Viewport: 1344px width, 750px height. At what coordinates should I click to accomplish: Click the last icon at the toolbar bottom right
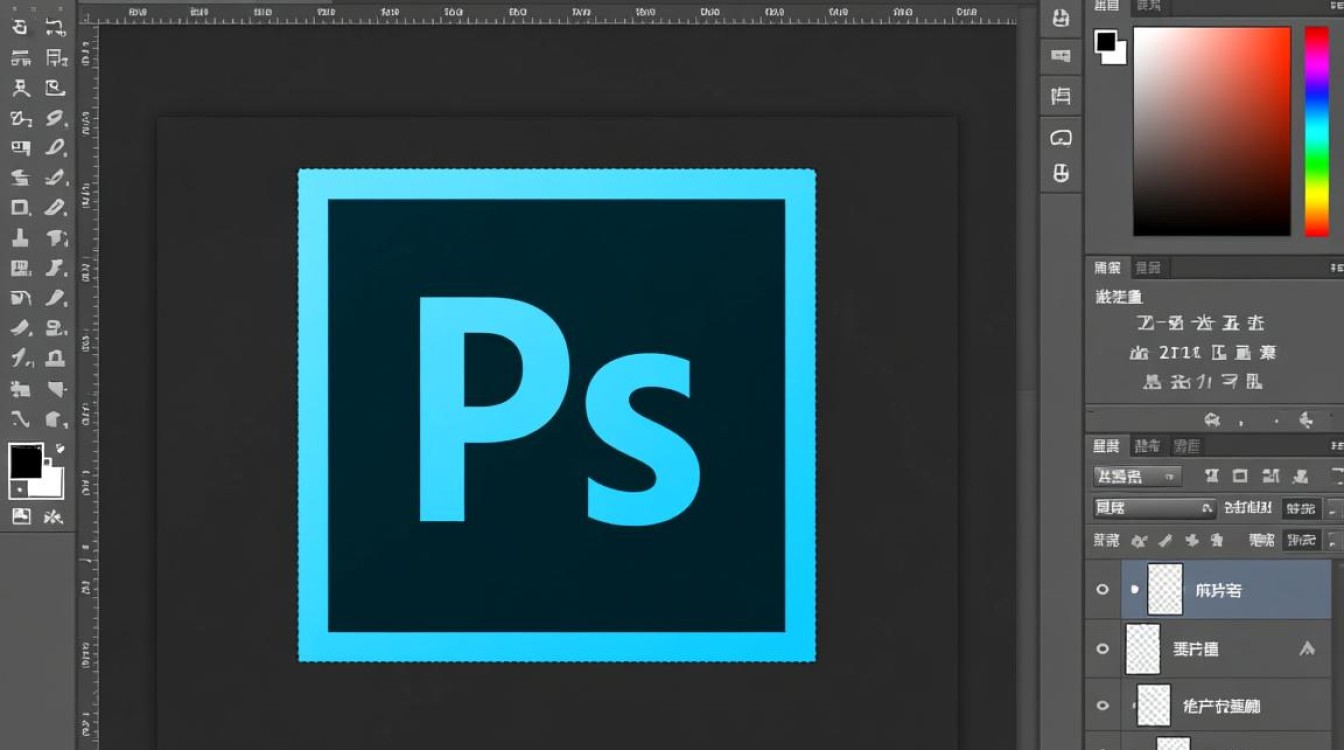[55, 516]
